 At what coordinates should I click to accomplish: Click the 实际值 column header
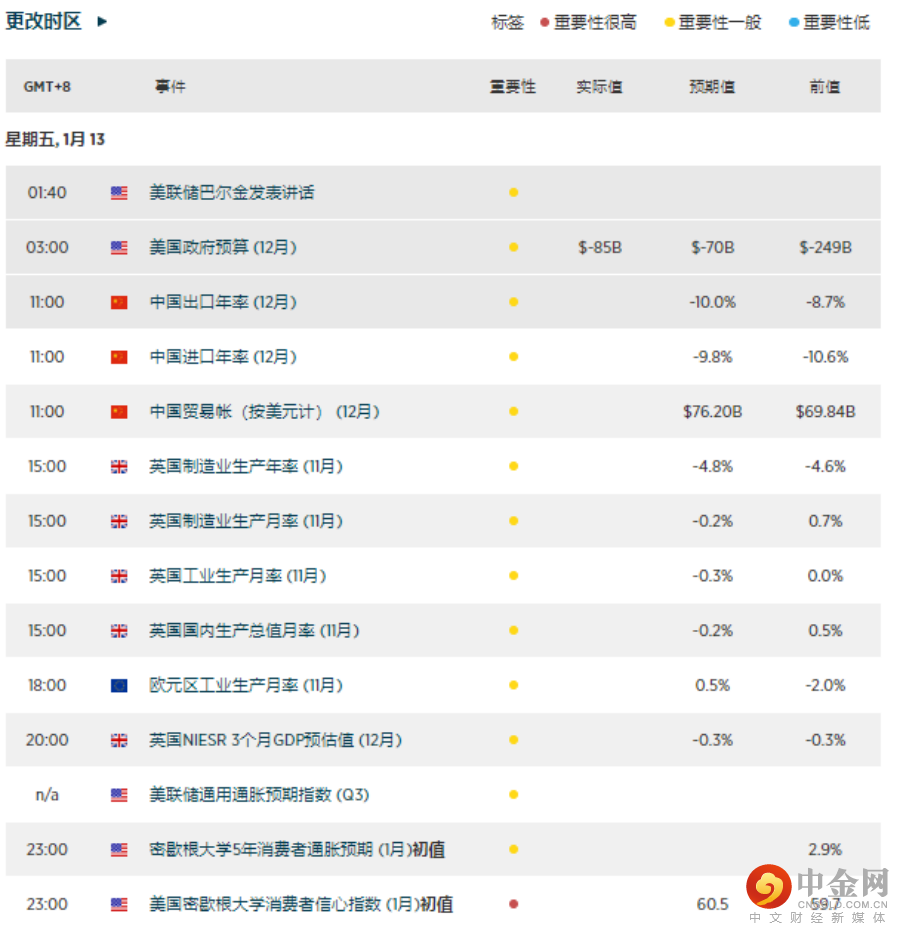pos(599,87)
